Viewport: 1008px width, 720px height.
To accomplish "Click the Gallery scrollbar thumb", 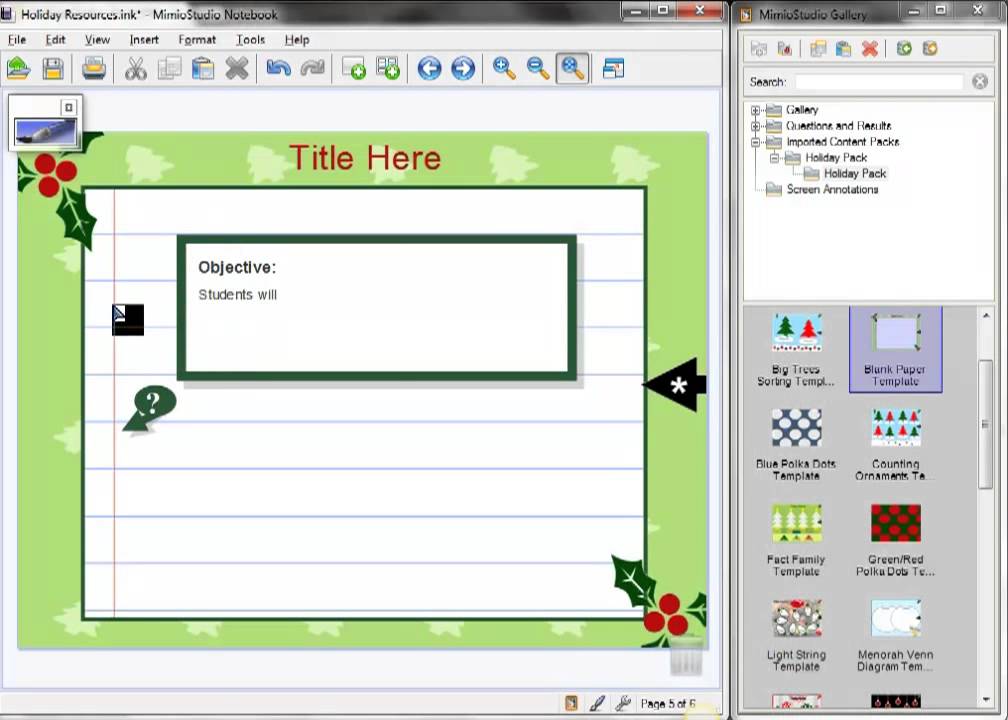I will pos(986,424).
